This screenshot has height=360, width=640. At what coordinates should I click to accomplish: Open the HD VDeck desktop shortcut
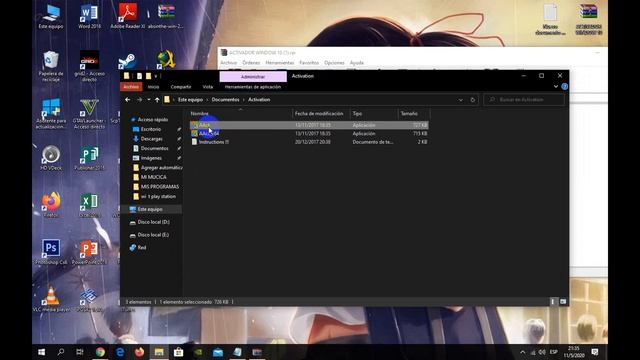[x=51, y=158]
